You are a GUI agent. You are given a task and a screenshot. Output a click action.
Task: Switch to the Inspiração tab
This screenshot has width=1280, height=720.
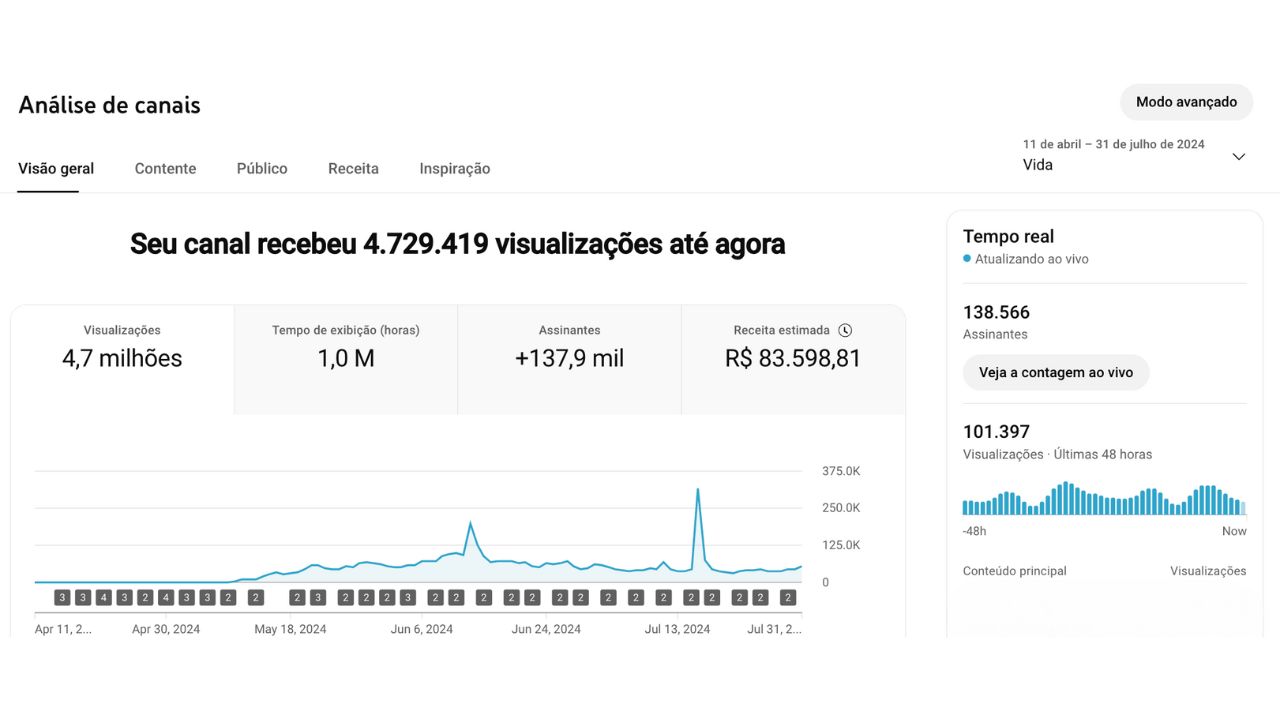tap(455, 169)
